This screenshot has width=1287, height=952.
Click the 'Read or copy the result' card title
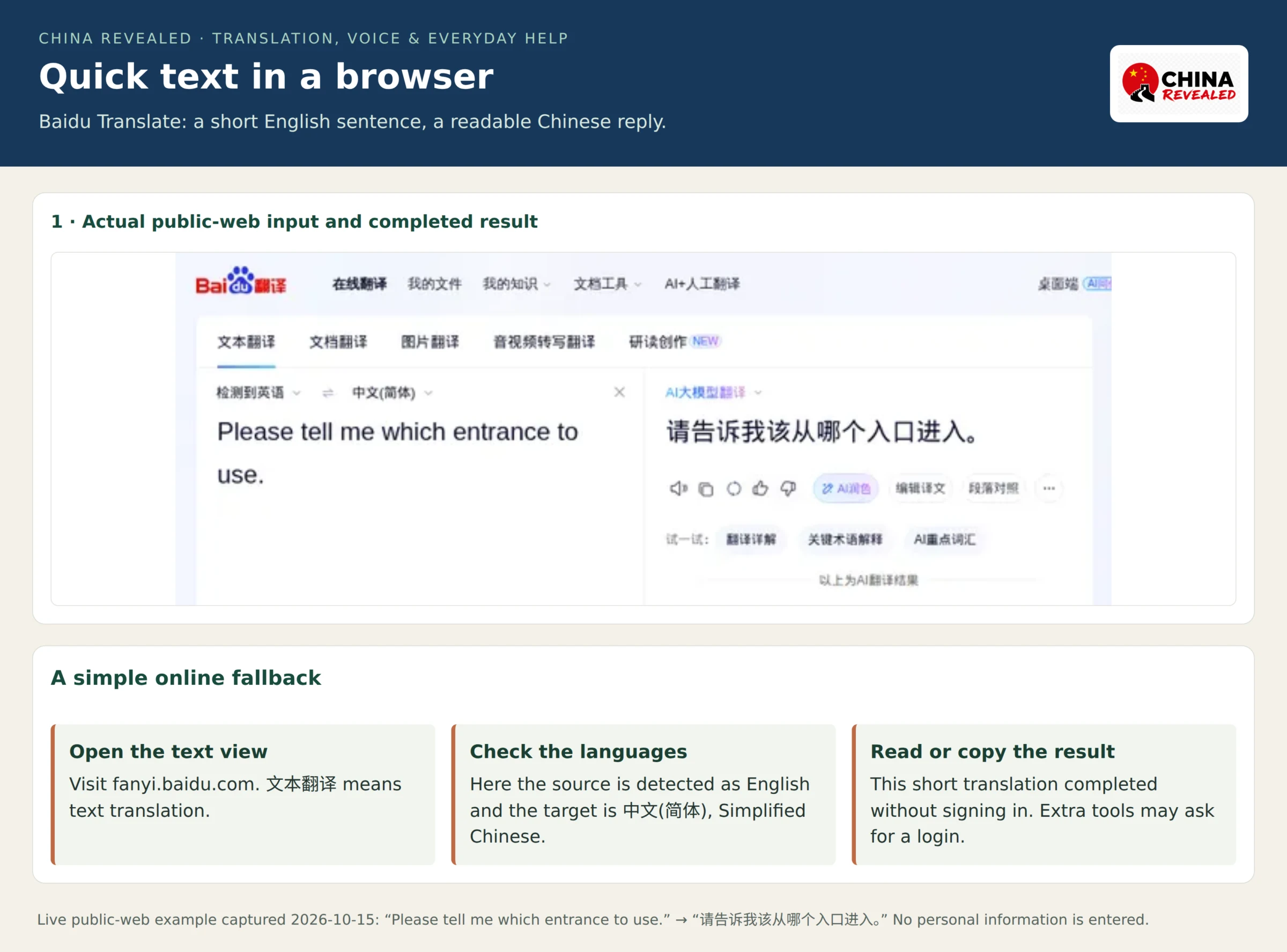993,751
